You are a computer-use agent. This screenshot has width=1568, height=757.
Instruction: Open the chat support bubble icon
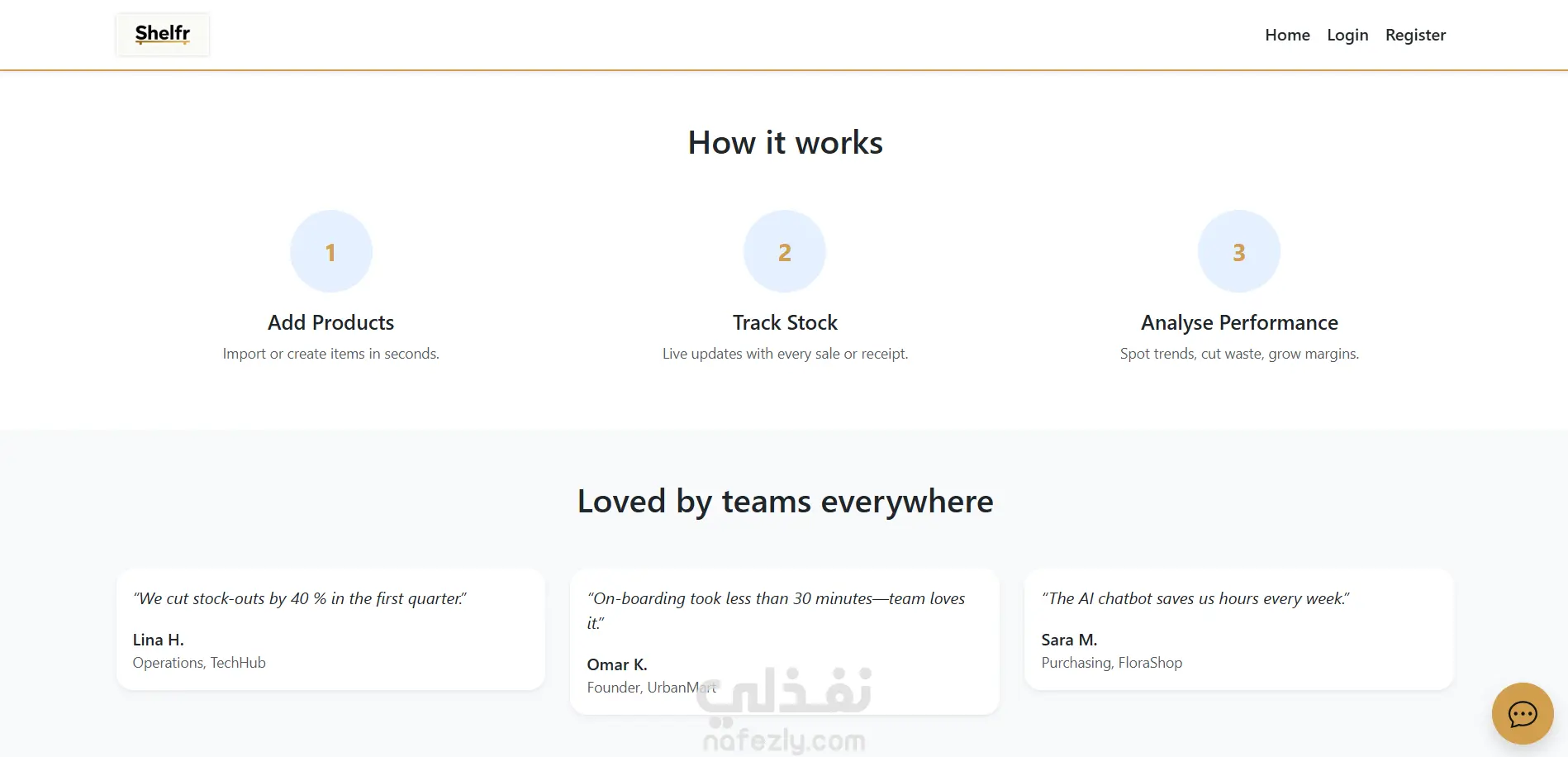click(1522, 713)
